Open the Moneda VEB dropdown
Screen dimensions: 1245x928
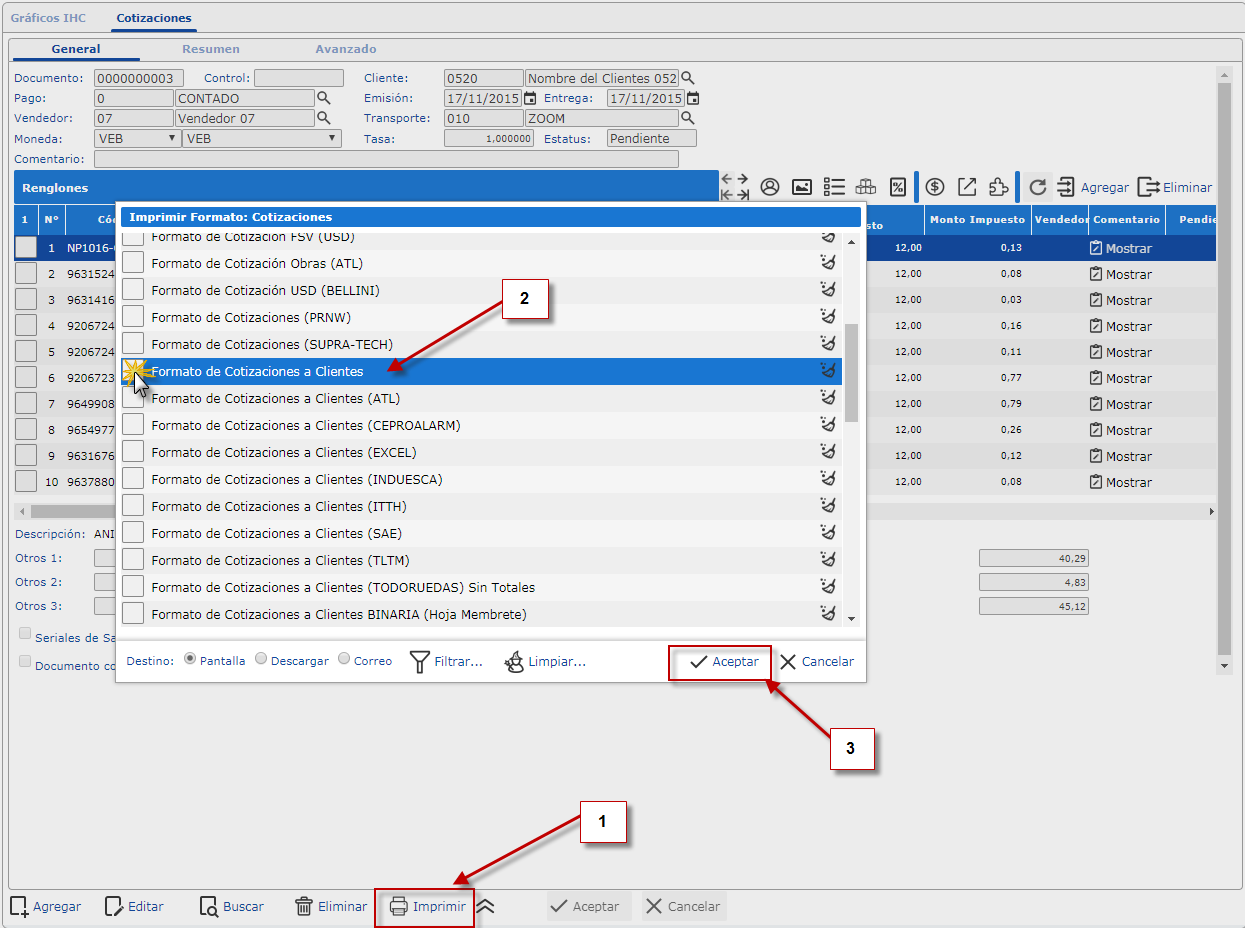136,138
